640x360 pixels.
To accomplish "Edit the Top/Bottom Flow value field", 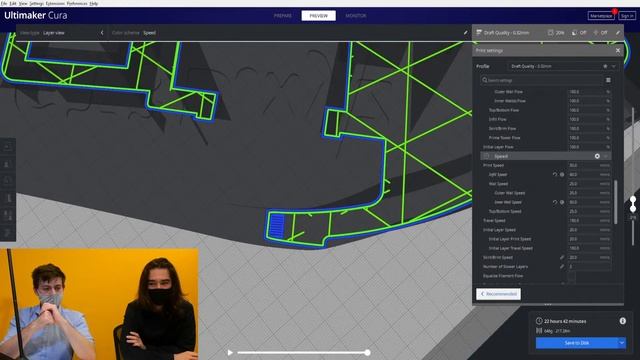I will (589, 110).
